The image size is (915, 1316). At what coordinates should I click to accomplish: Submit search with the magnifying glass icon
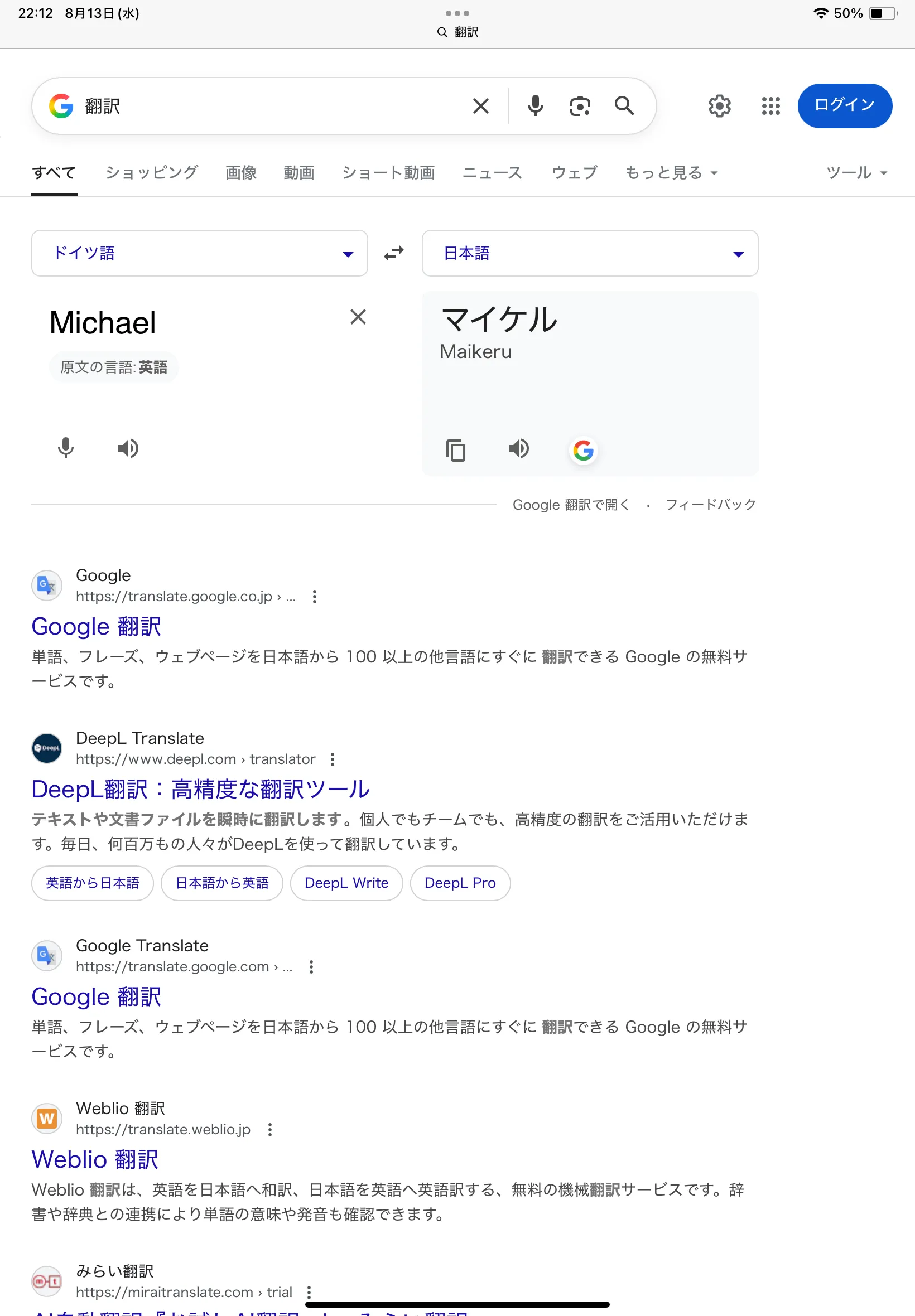624,106
